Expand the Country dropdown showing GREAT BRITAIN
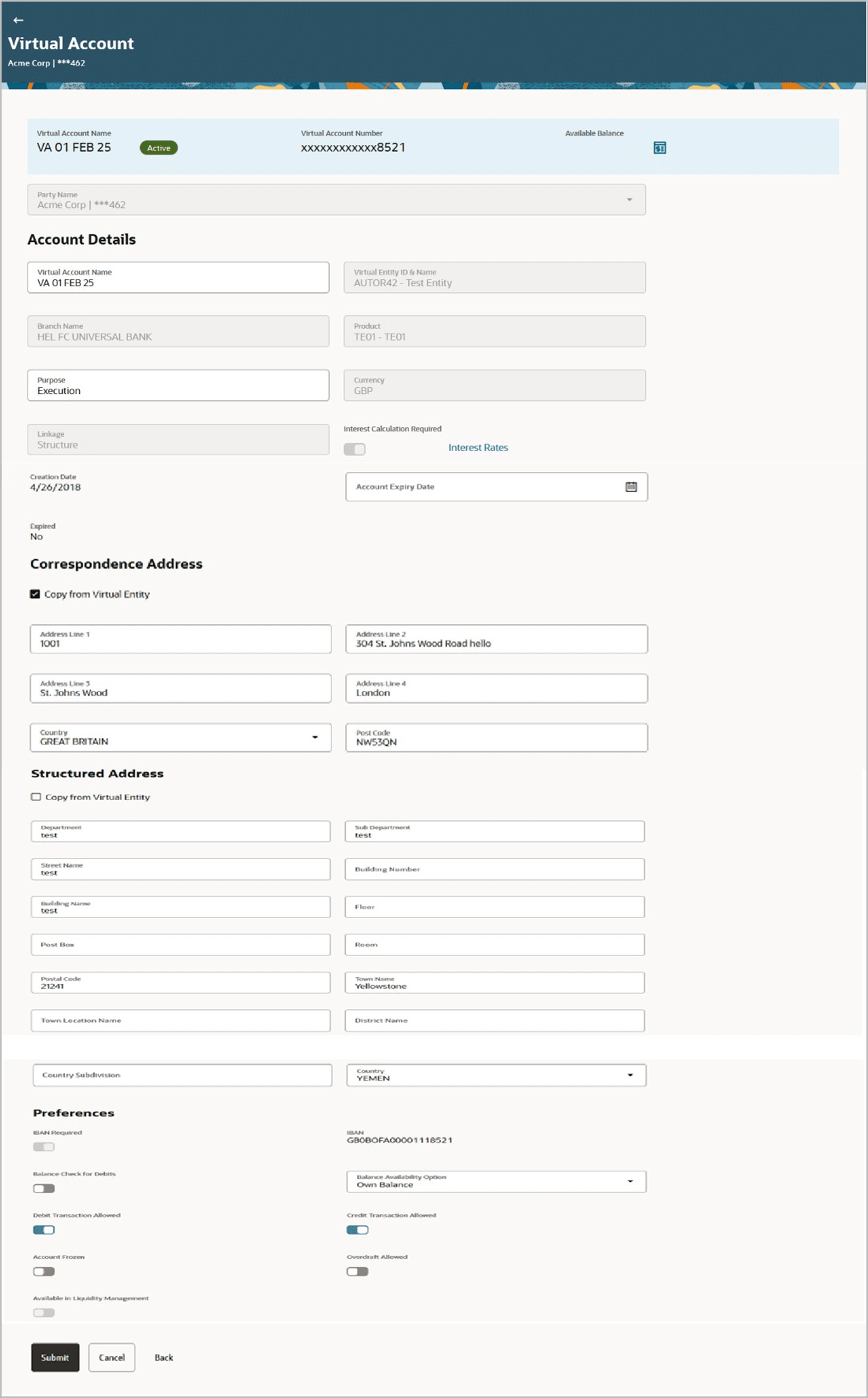Screen dimensions: 868x1398 pos(315,737)
